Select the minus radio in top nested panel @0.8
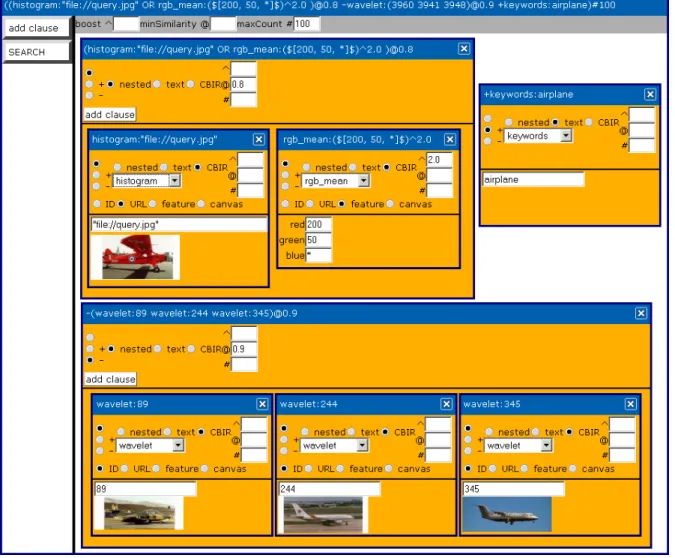The width and height of the screenshot is (675, 558). 90,95
